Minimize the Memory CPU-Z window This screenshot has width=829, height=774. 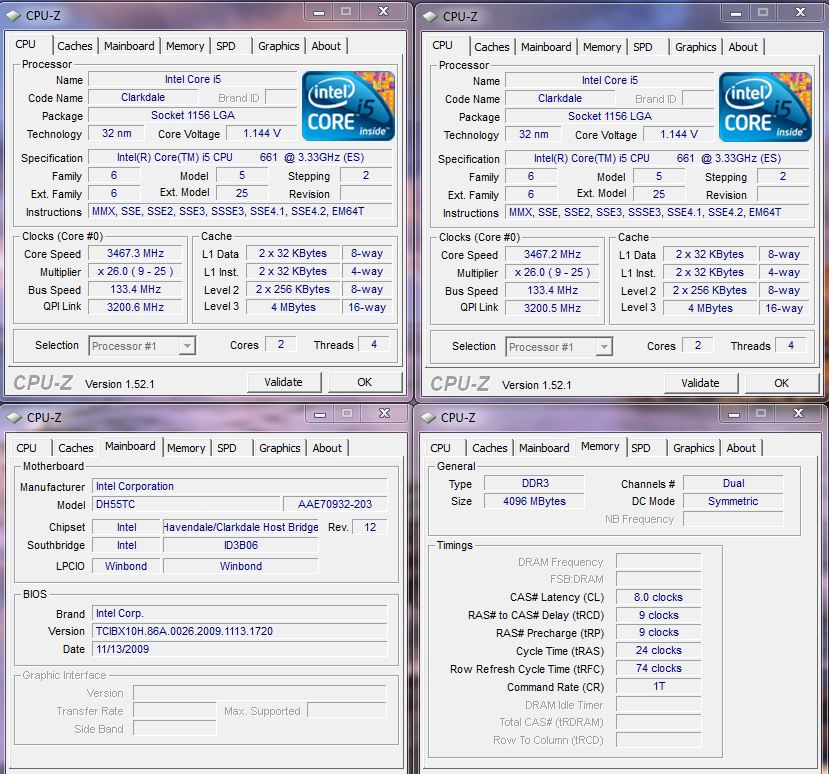coord(734,414)
